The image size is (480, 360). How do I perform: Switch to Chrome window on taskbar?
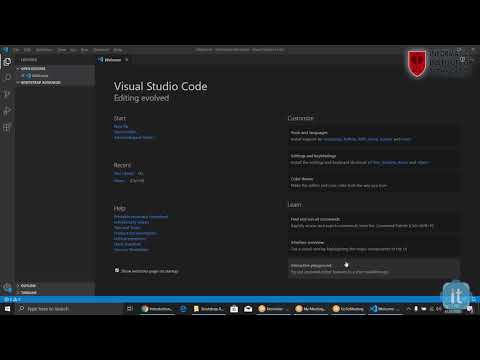click(157, 309)
